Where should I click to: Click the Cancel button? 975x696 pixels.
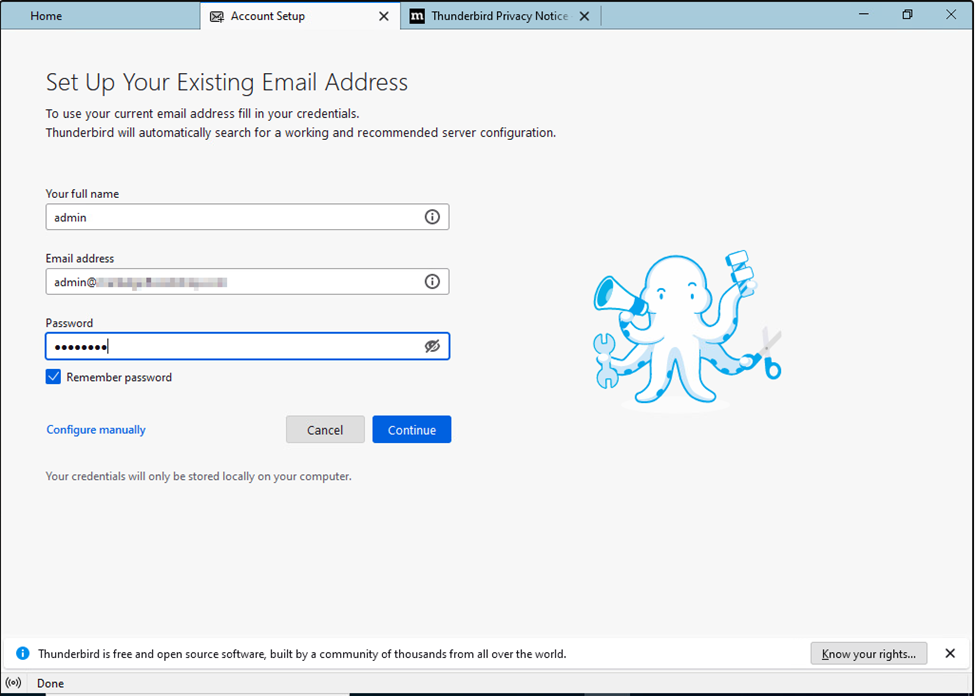(325, 430)
